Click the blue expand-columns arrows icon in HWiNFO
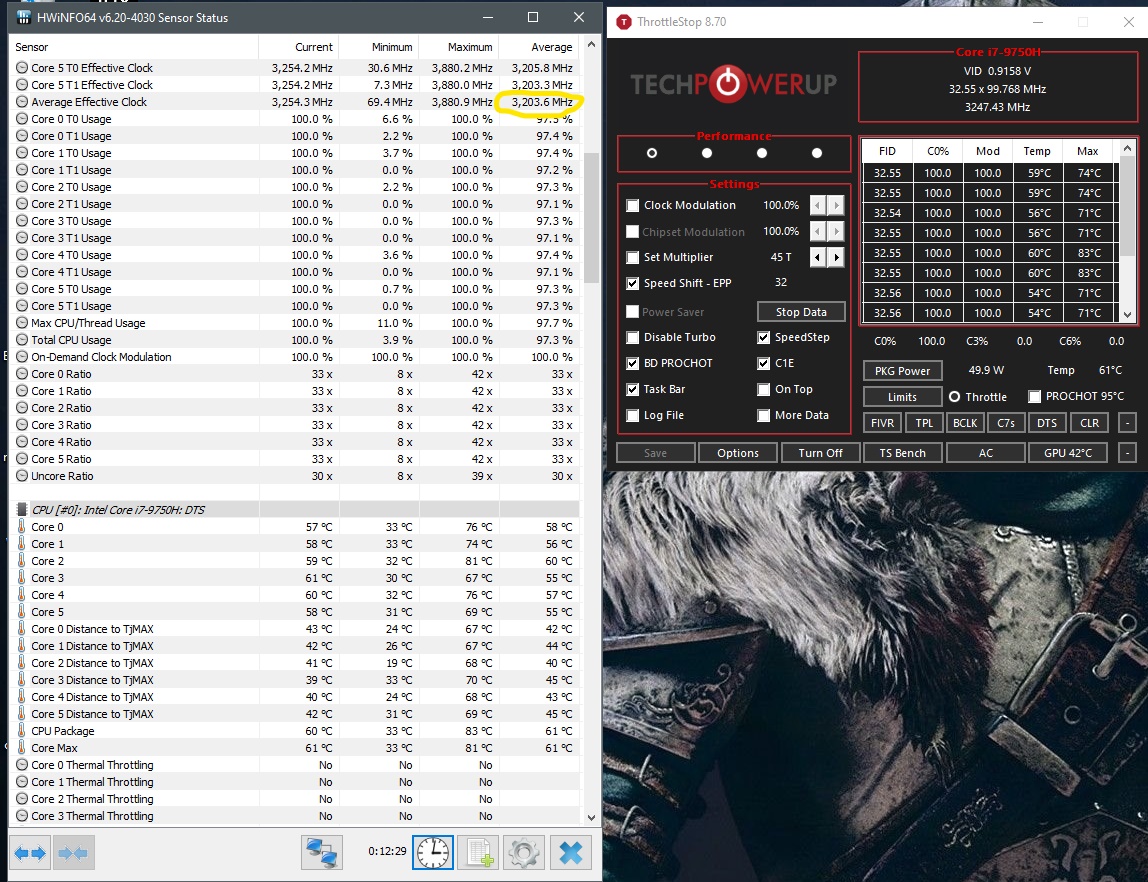 point(30,853)
